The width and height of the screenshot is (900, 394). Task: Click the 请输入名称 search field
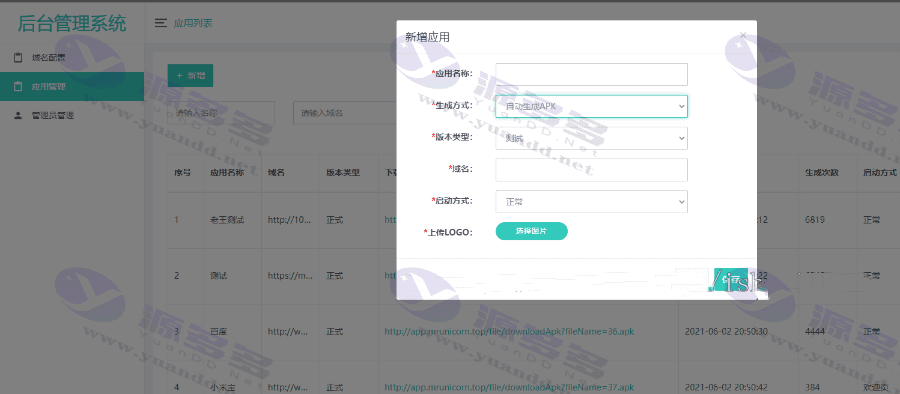click(x=221, y=113)
